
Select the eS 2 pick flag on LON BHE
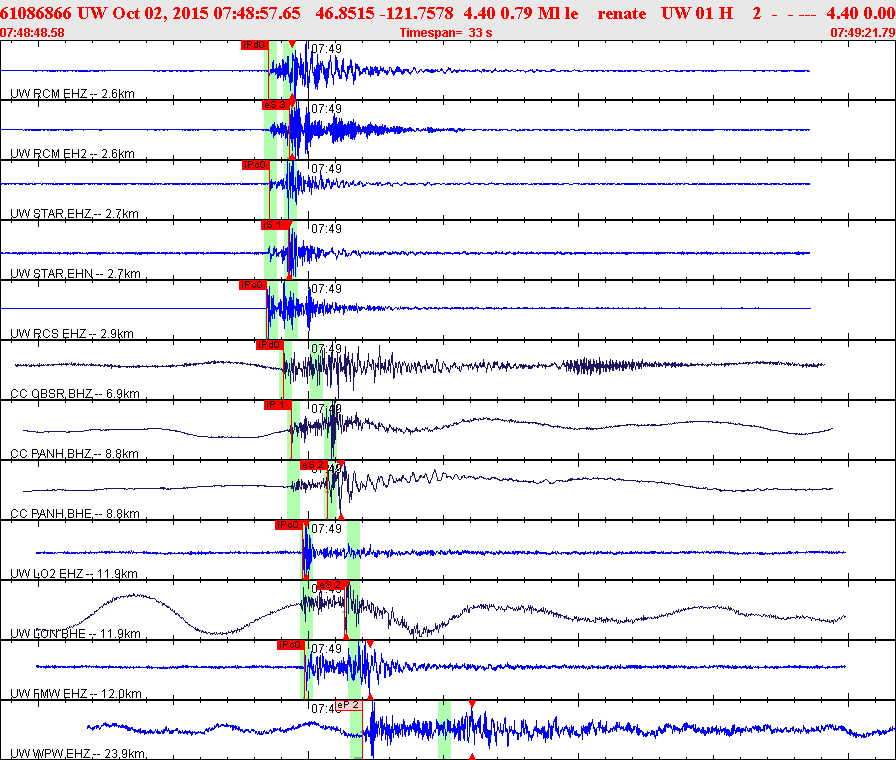pyautogui.click(x=331, y=585)
